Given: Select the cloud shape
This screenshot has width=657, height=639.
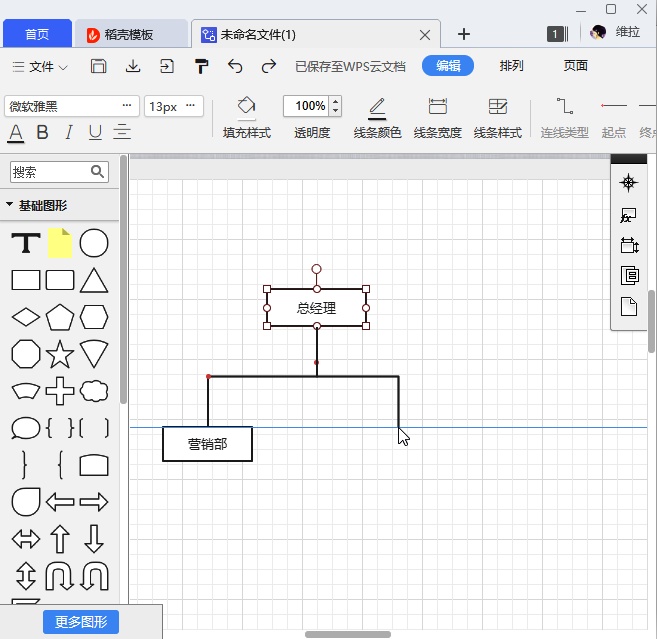Looking at the screenshot, I should [x=94, y=391].
